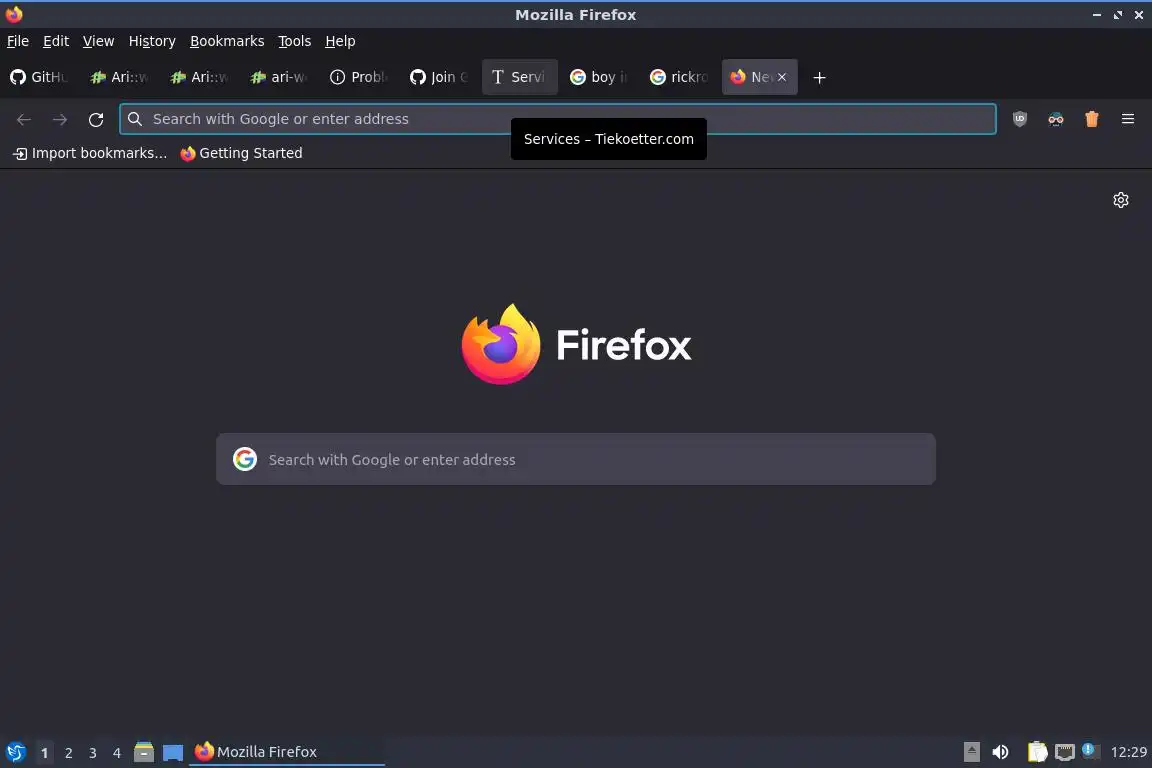Click the orange trash extension icon

[1092, 119]
